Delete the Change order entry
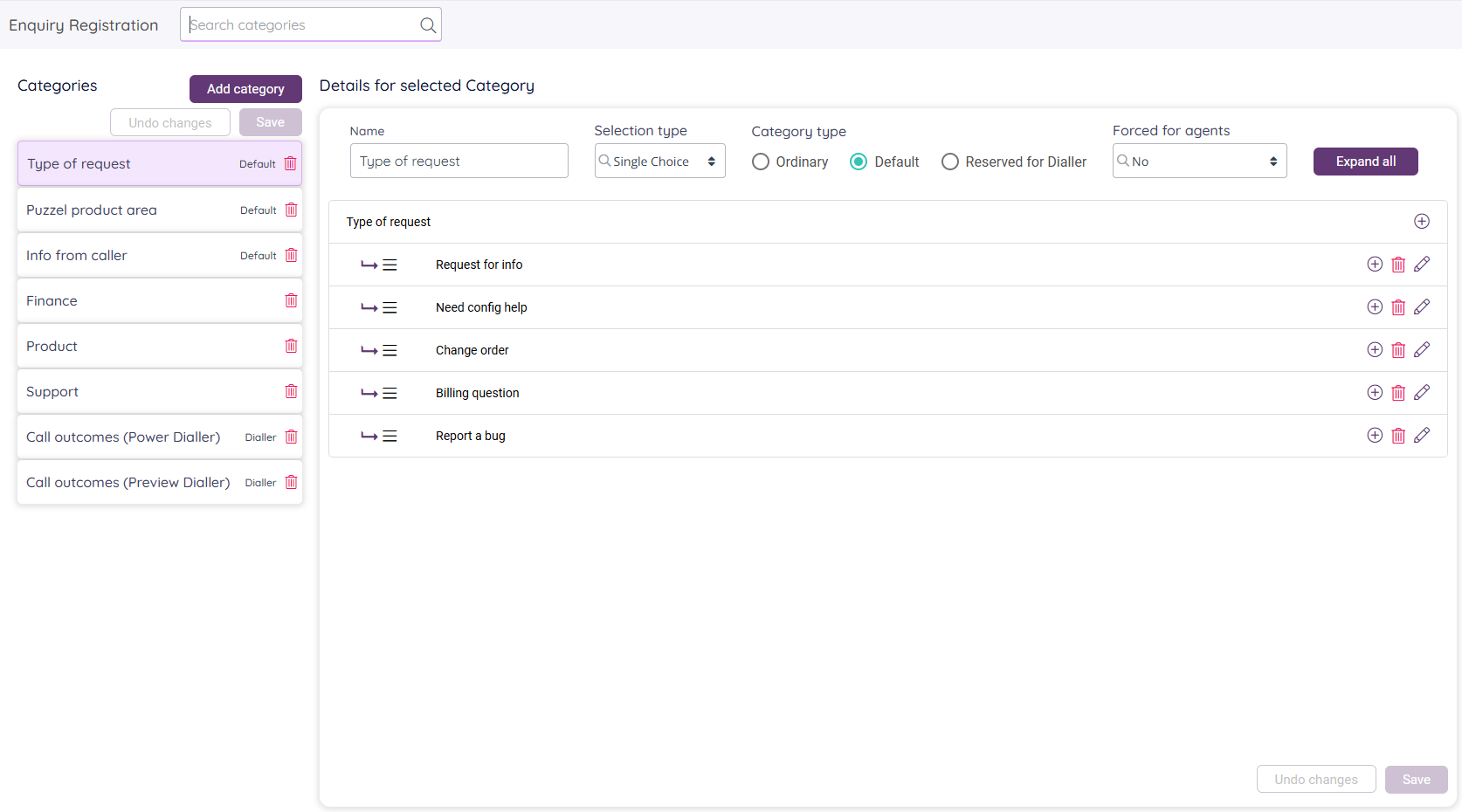The image size is (1462, 812). click(1398, 350)
